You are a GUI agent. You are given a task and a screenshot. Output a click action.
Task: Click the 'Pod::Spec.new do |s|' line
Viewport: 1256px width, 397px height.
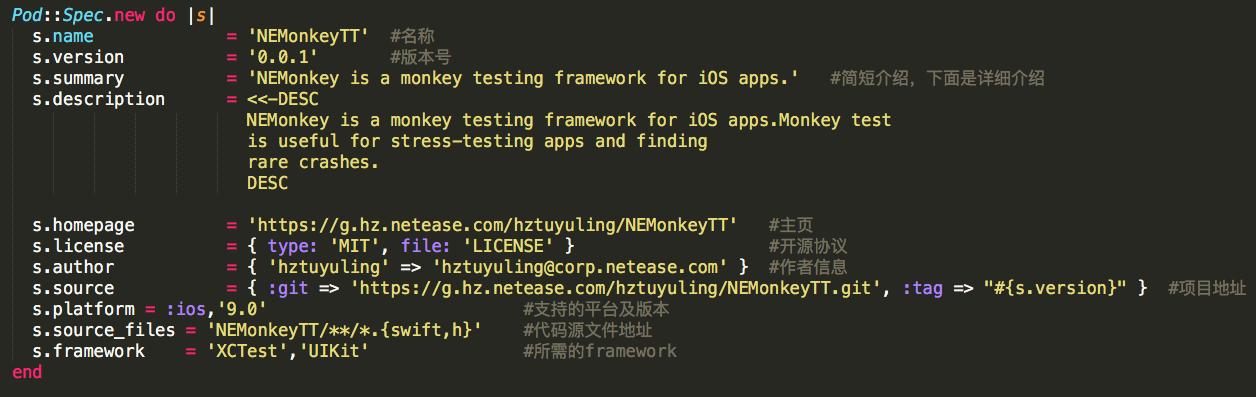(114, 15)
